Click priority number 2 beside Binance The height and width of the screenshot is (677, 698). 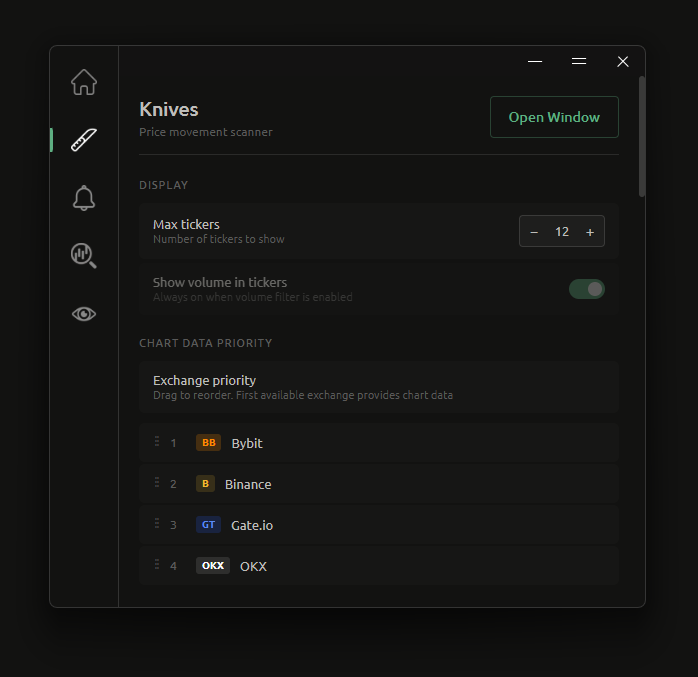point(173,484)
